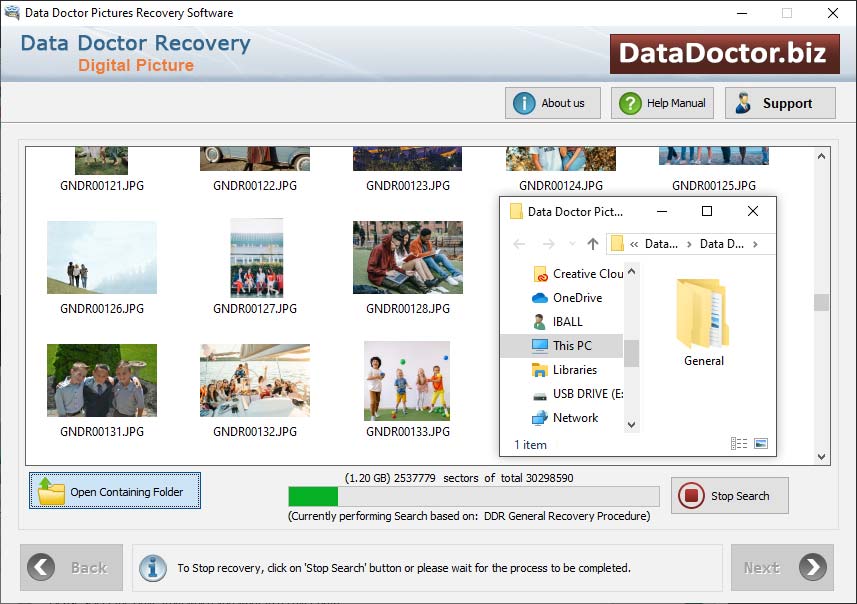
Task: Open the About us panel
Action: (x=552, y=102)
